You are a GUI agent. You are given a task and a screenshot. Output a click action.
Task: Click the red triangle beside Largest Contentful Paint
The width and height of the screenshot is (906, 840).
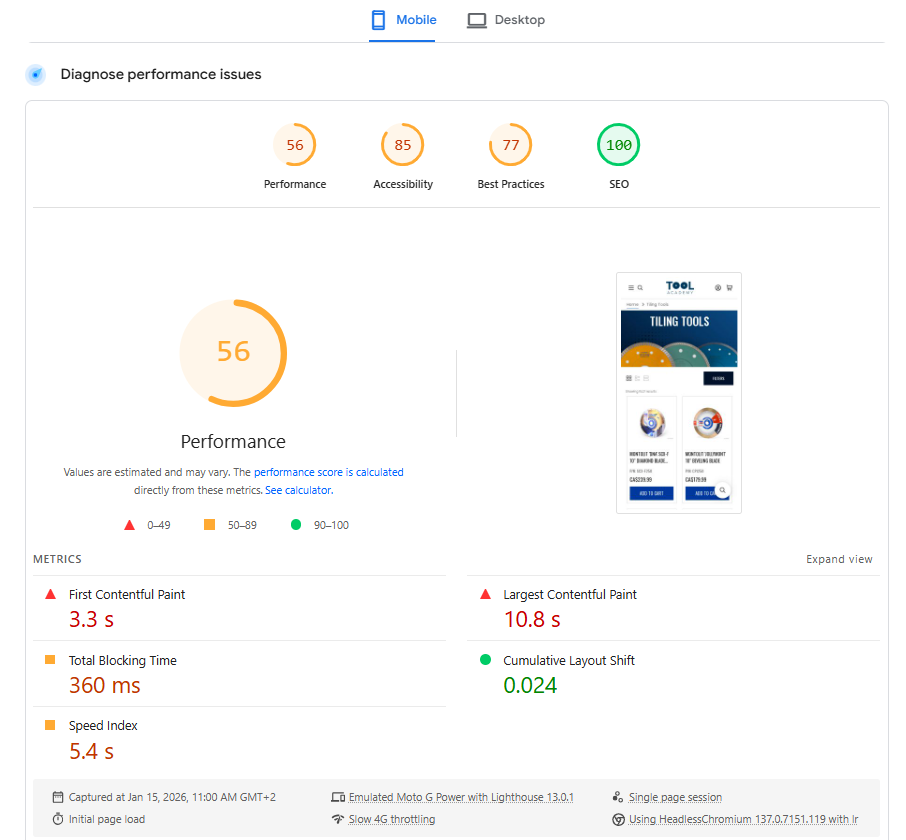pyautogui.click(x=485, y=594)
